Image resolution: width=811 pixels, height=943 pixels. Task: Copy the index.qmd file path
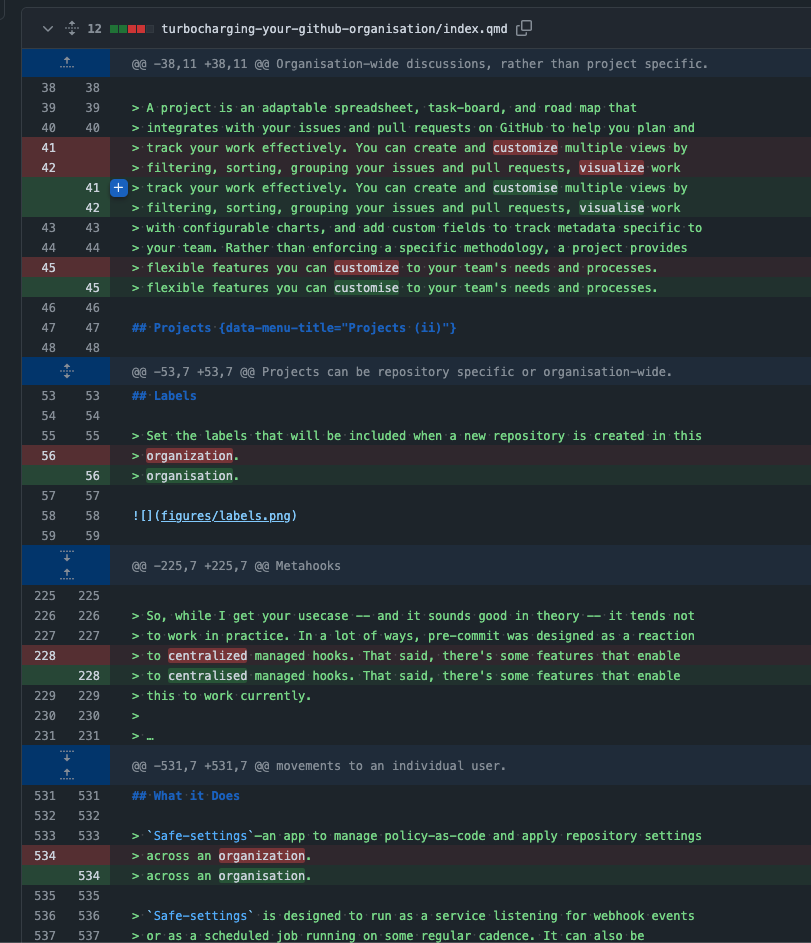pyautogui.click(x=524, y=28)
